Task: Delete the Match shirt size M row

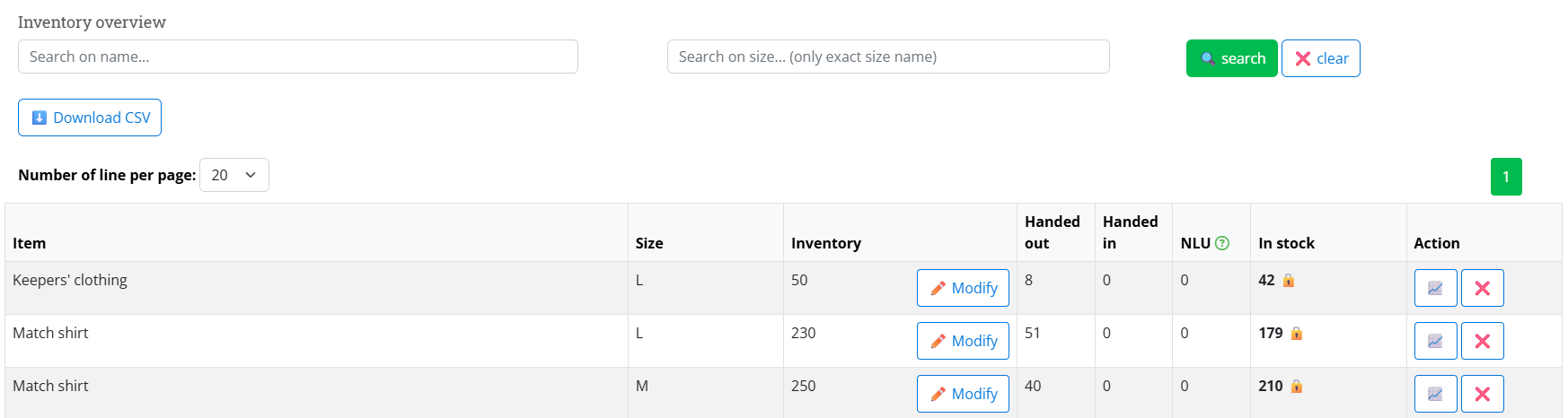Action: point(1482,394)
